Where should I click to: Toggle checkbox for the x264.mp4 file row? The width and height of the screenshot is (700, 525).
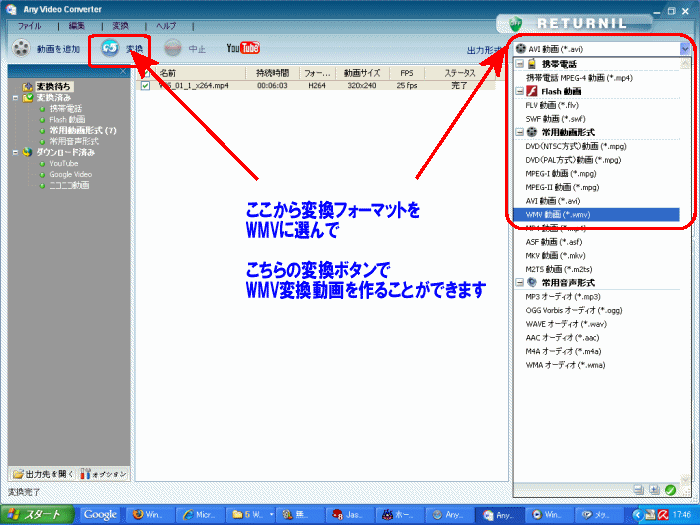[x=146, y=85]
